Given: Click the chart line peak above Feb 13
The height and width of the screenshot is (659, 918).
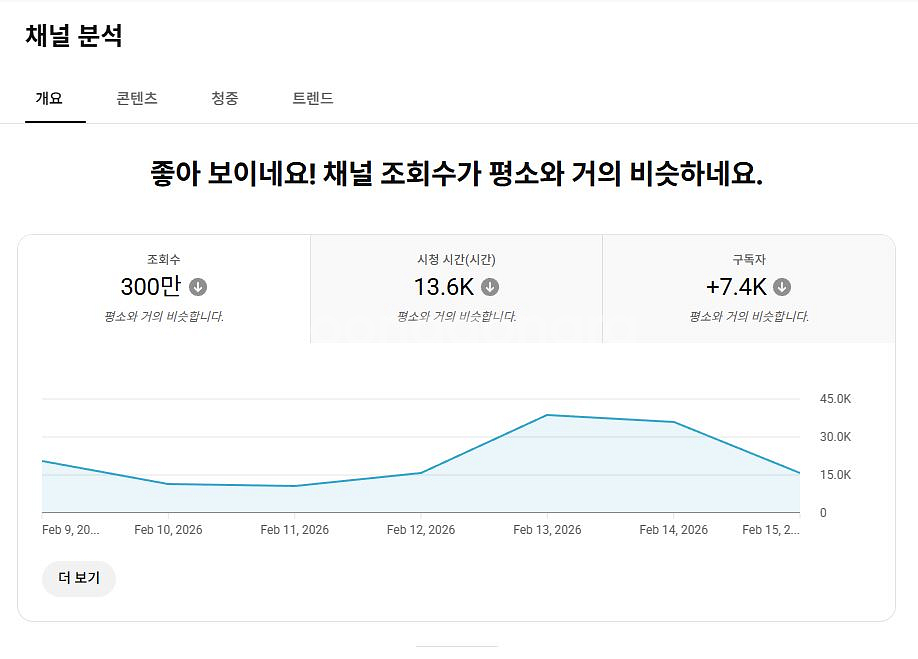Looking at the screenshot, I should click(x=547, y=415).
